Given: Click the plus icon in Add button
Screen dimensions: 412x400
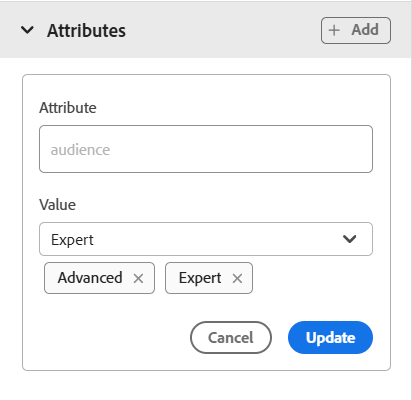Looking at the screenshot, I should pyautogui.click(x=334, y=30).
